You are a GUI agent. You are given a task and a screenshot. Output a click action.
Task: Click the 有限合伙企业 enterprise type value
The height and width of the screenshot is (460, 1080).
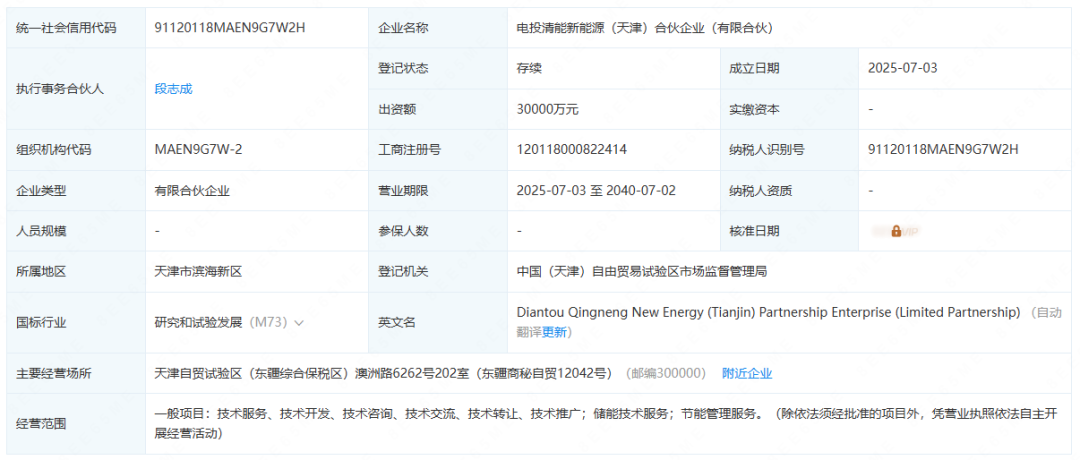click(192, 191)
